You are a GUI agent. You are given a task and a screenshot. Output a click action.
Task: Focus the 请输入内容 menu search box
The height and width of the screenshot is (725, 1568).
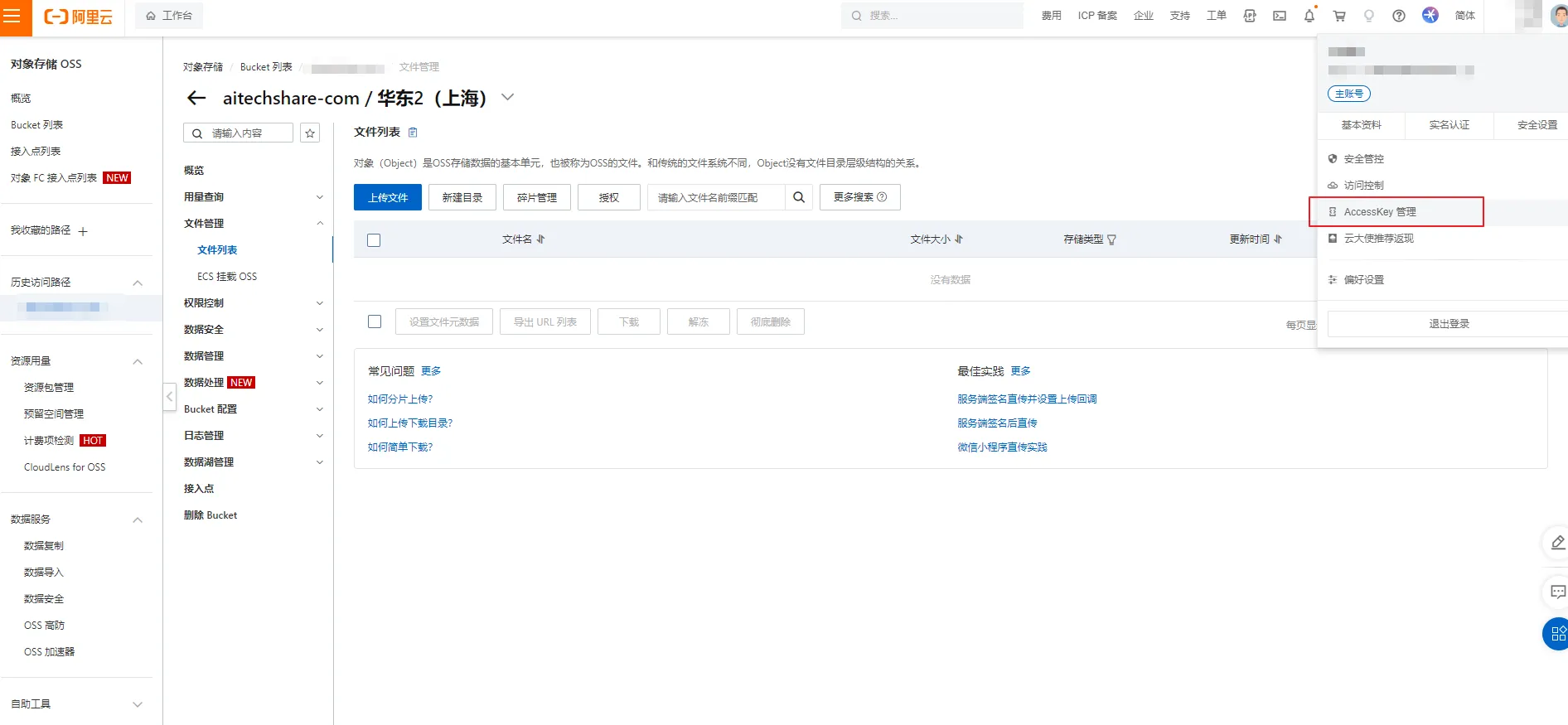(x=238, y=133)
